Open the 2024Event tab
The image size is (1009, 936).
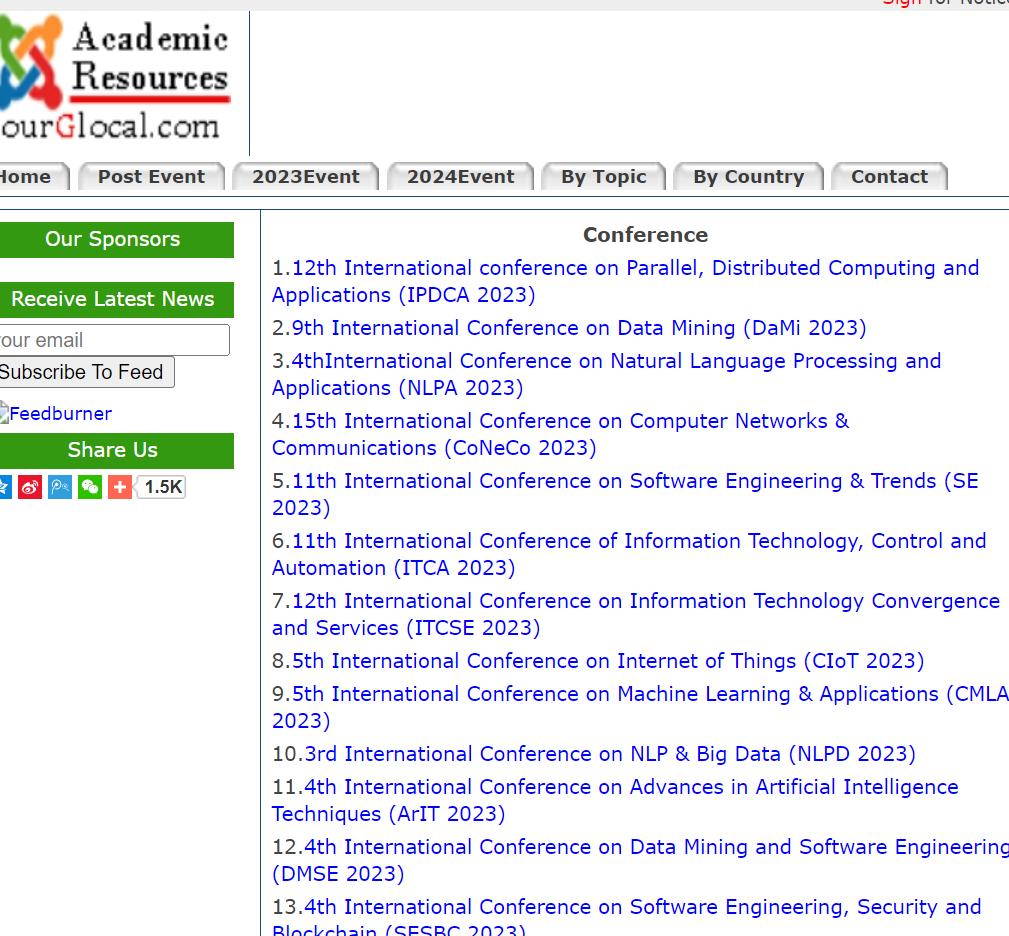coord(460,177)
